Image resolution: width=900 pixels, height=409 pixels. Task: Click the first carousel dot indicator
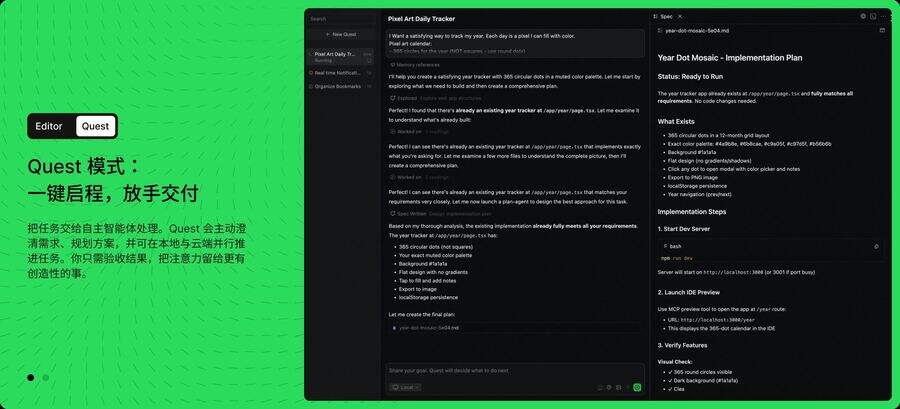pyautogui.click(x=31, y=378)
